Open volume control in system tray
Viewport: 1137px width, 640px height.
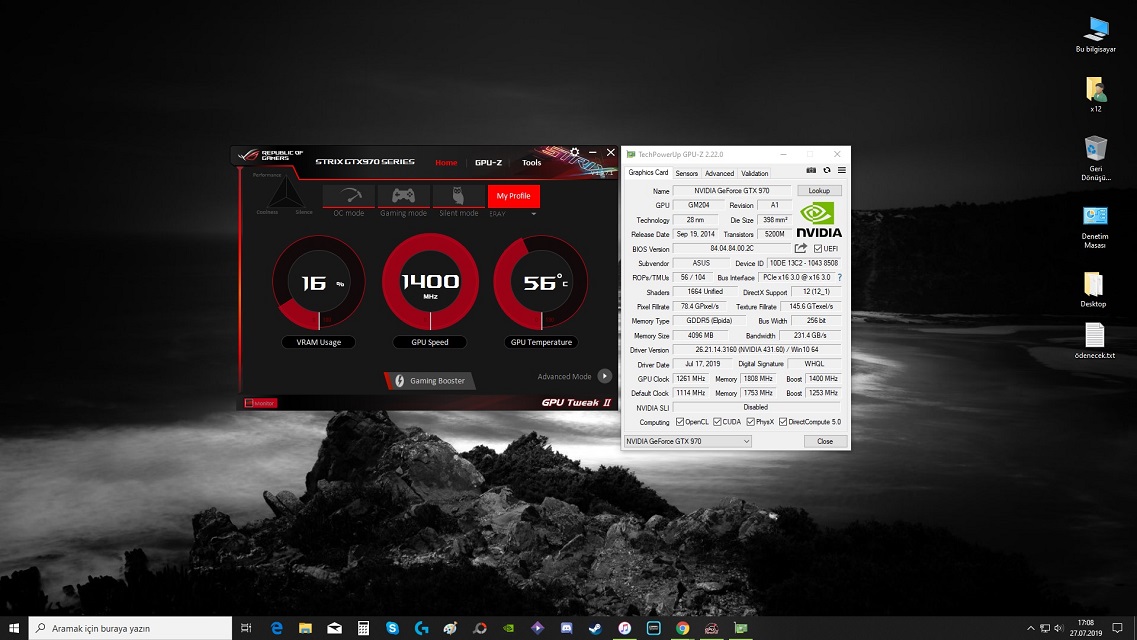[x=1058, y=628]
